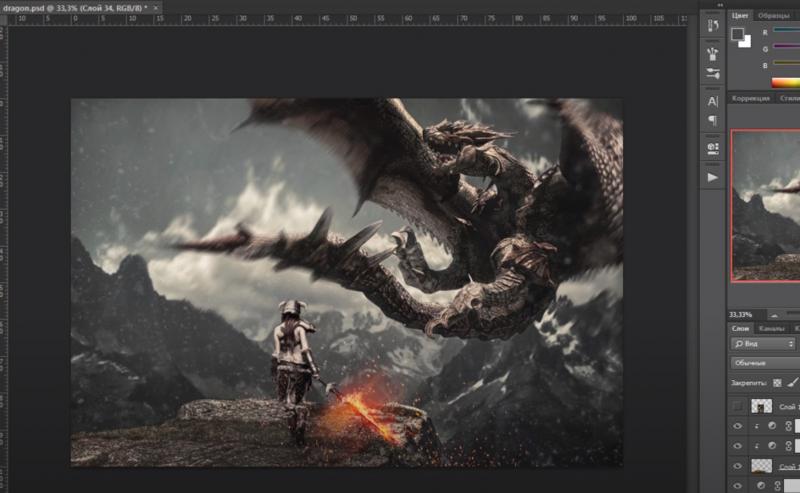Click the background color swatch
The height and width of the screenshot is (493, 800).
pos(746,43)
